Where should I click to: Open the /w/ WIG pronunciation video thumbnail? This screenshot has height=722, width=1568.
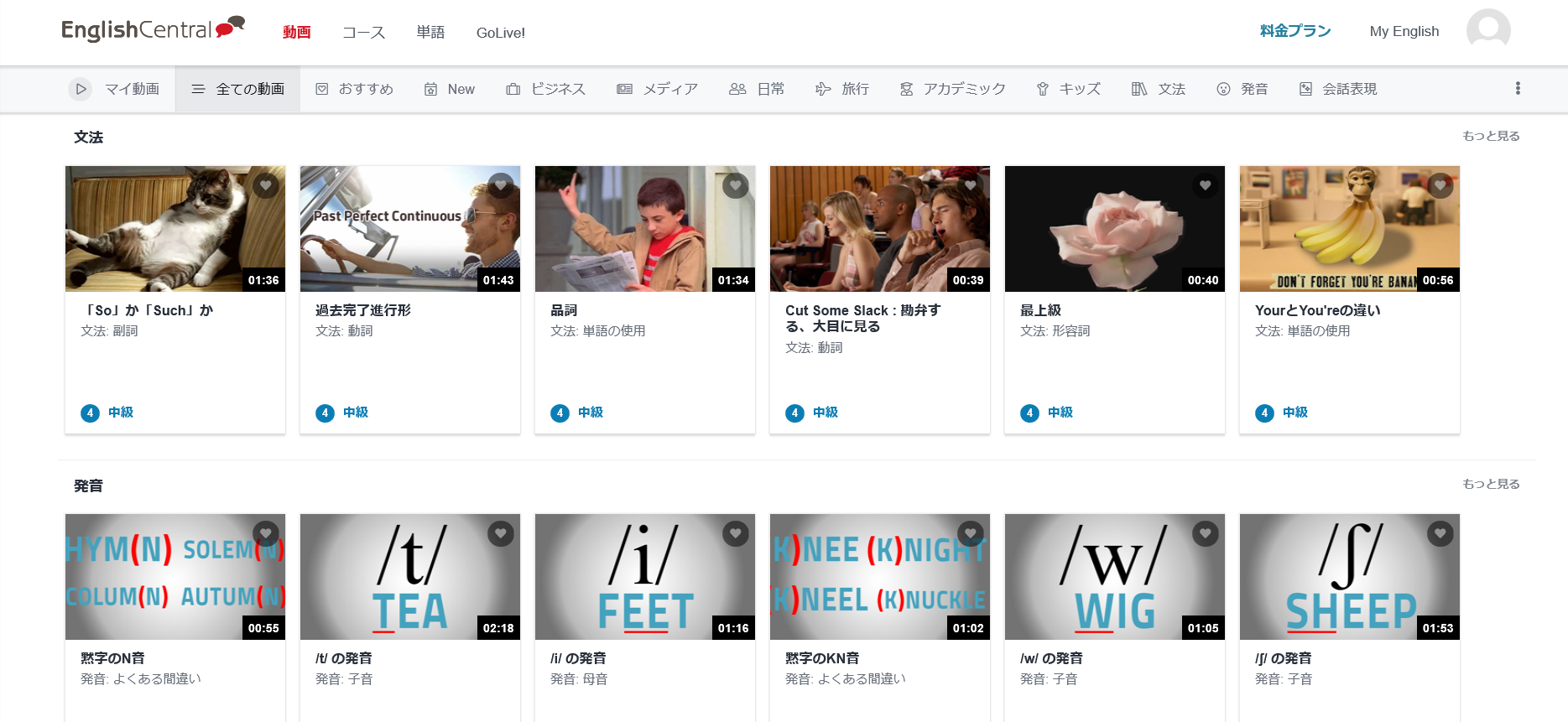(1114, 577)
